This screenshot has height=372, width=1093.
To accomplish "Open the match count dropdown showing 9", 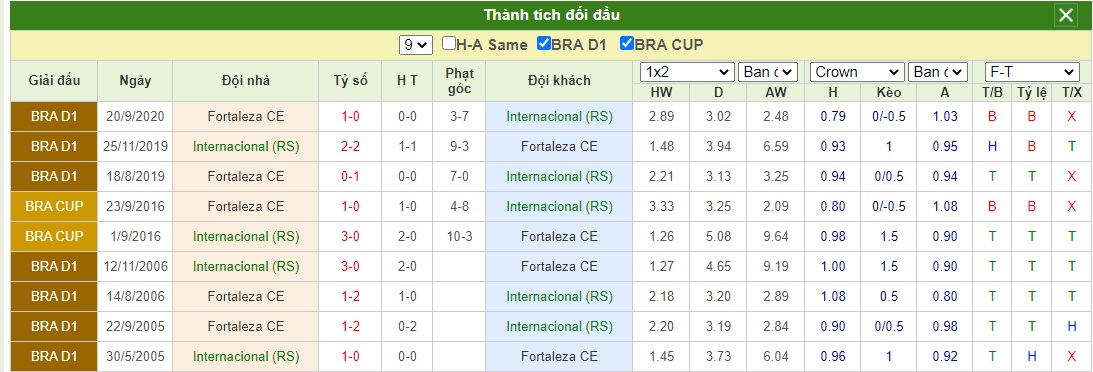I will pyautogui.click(x=416, y=45).
